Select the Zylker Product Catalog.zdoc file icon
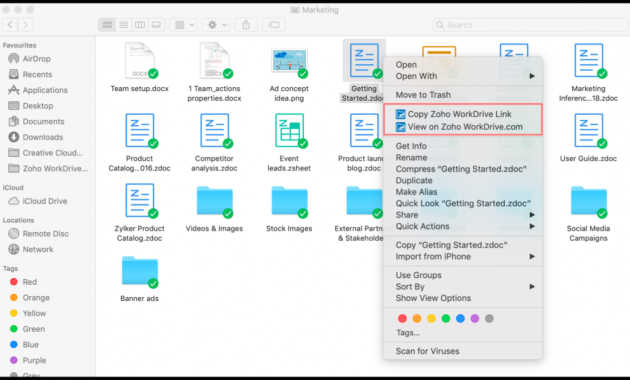630x380 pixels. coord(140,201)
